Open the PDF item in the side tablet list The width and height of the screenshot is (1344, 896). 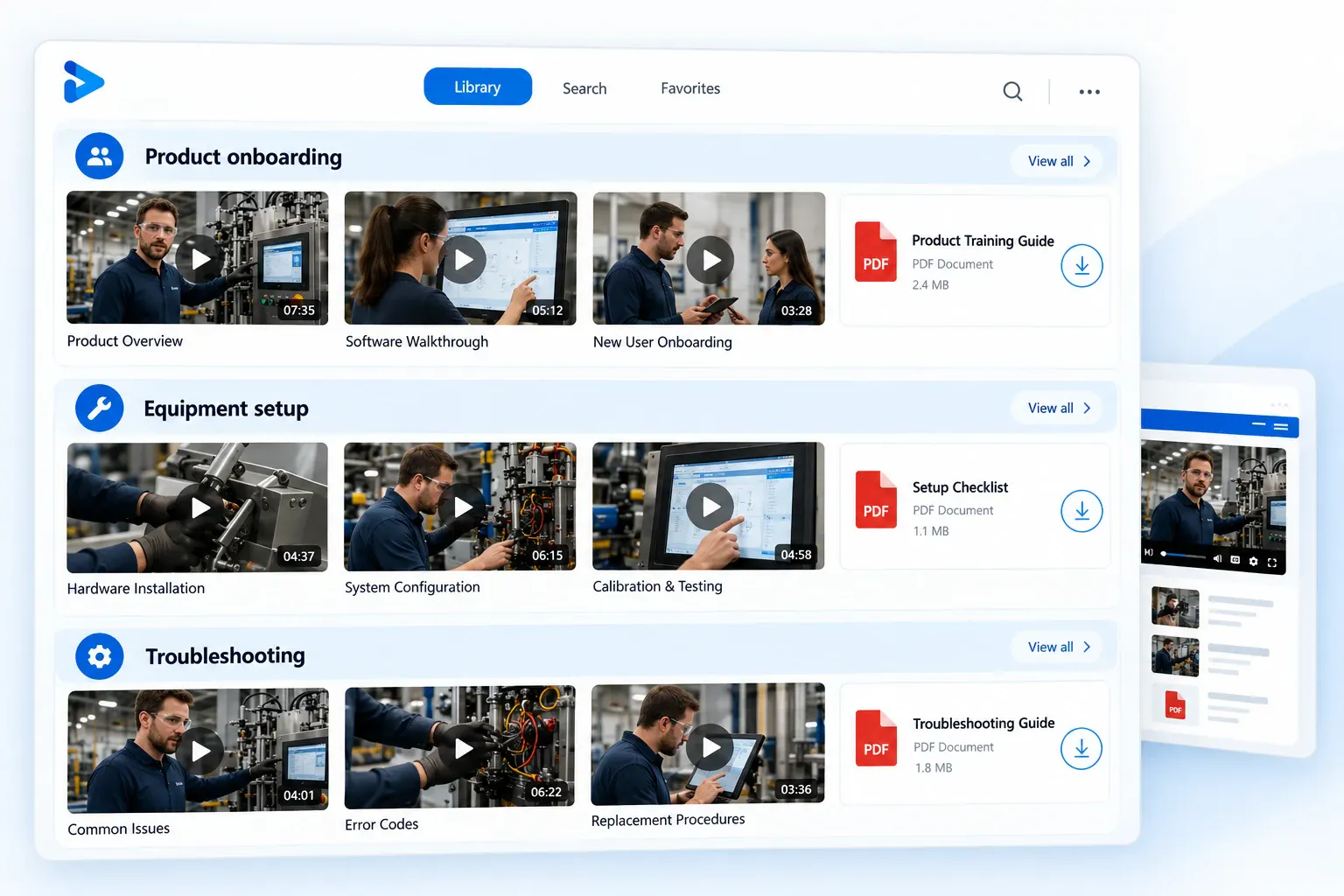tap(1175, 704)
